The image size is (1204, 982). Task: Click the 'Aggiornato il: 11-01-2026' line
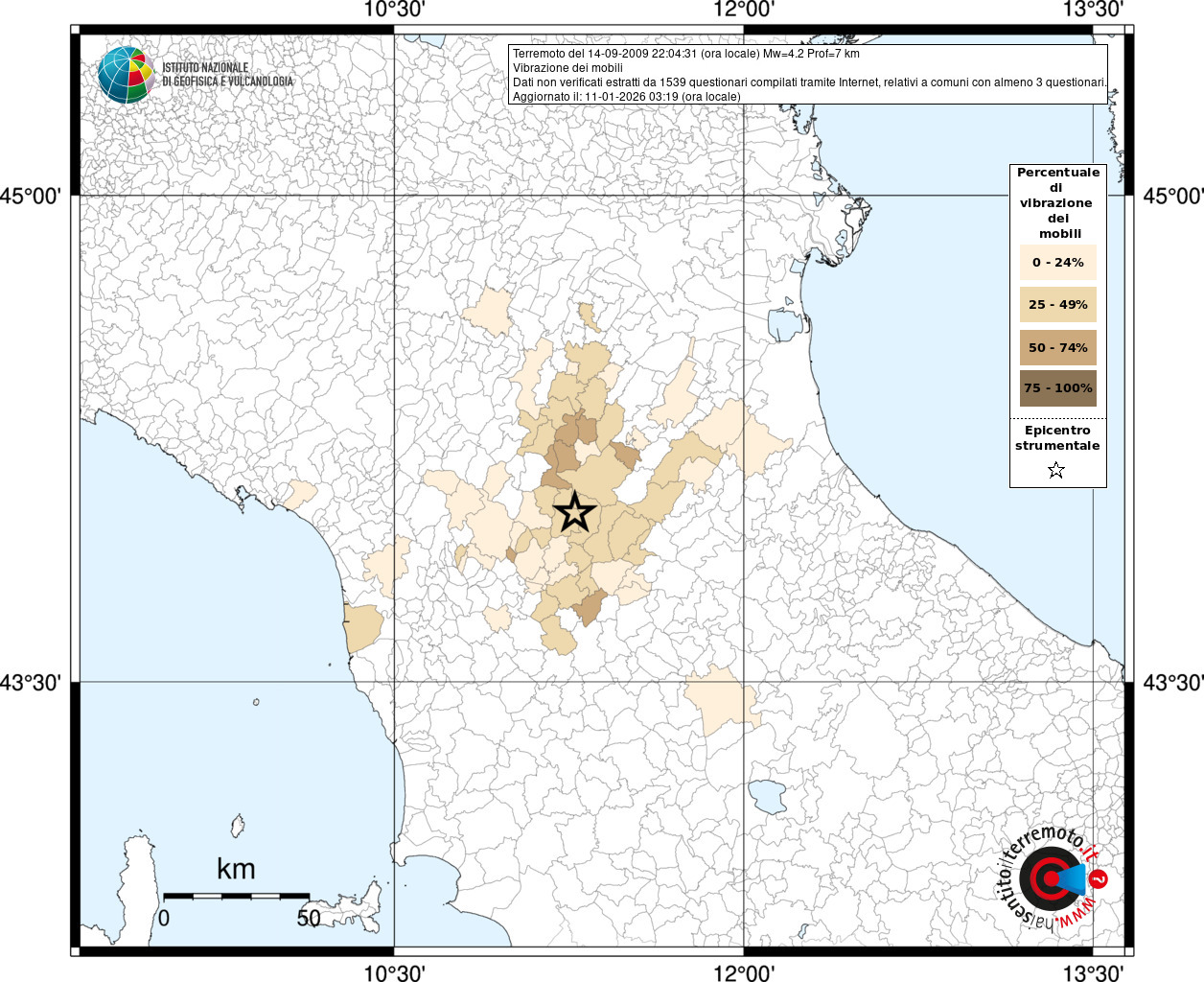pyautogui.click(x=627, y=97)
